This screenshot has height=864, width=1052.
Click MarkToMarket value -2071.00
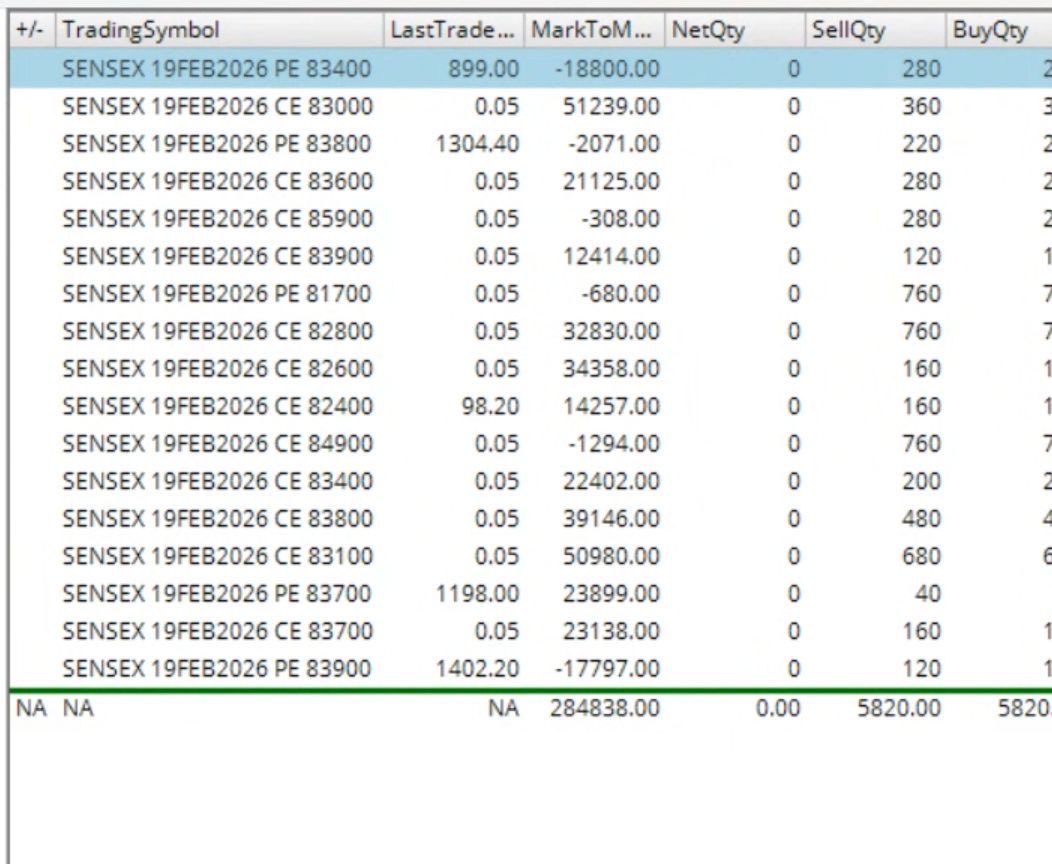click(614, 144)
